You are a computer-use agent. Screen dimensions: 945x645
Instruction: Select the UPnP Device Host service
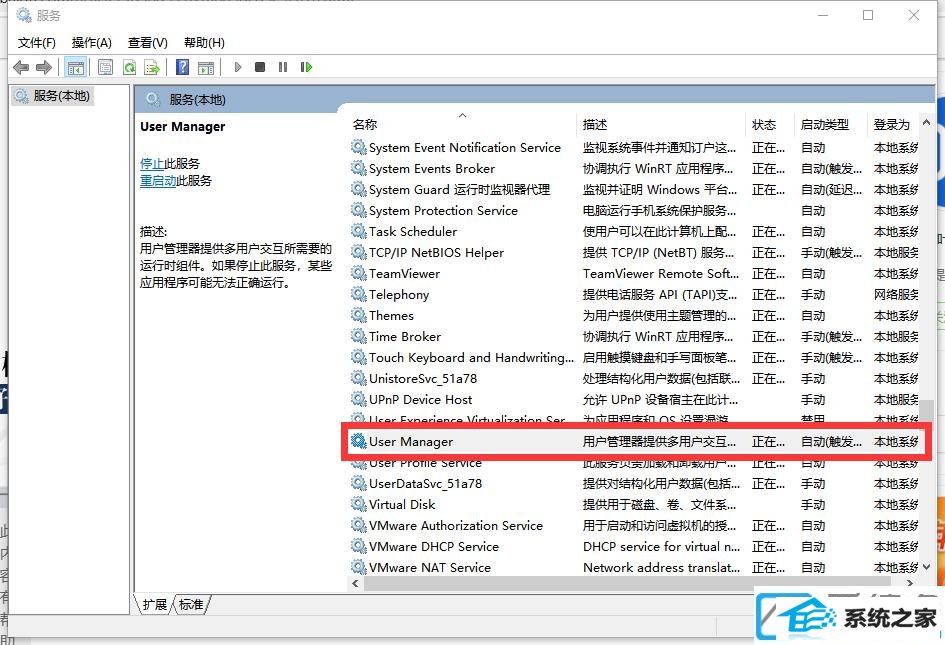click(634, 400)
